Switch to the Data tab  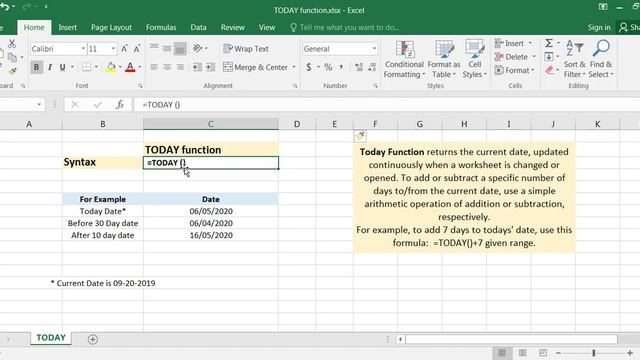click(198, 27)
